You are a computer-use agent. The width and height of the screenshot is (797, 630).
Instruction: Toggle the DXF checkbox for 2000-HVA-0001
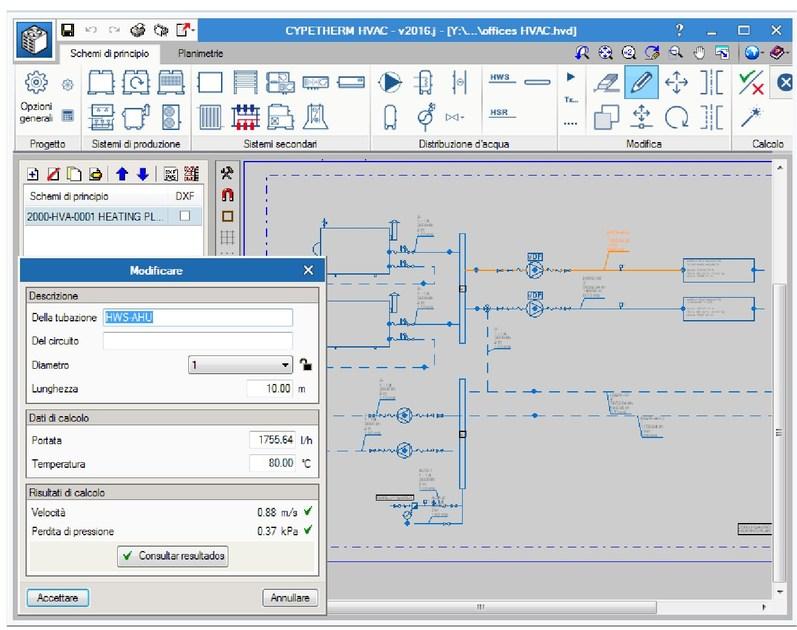point(184,216)
